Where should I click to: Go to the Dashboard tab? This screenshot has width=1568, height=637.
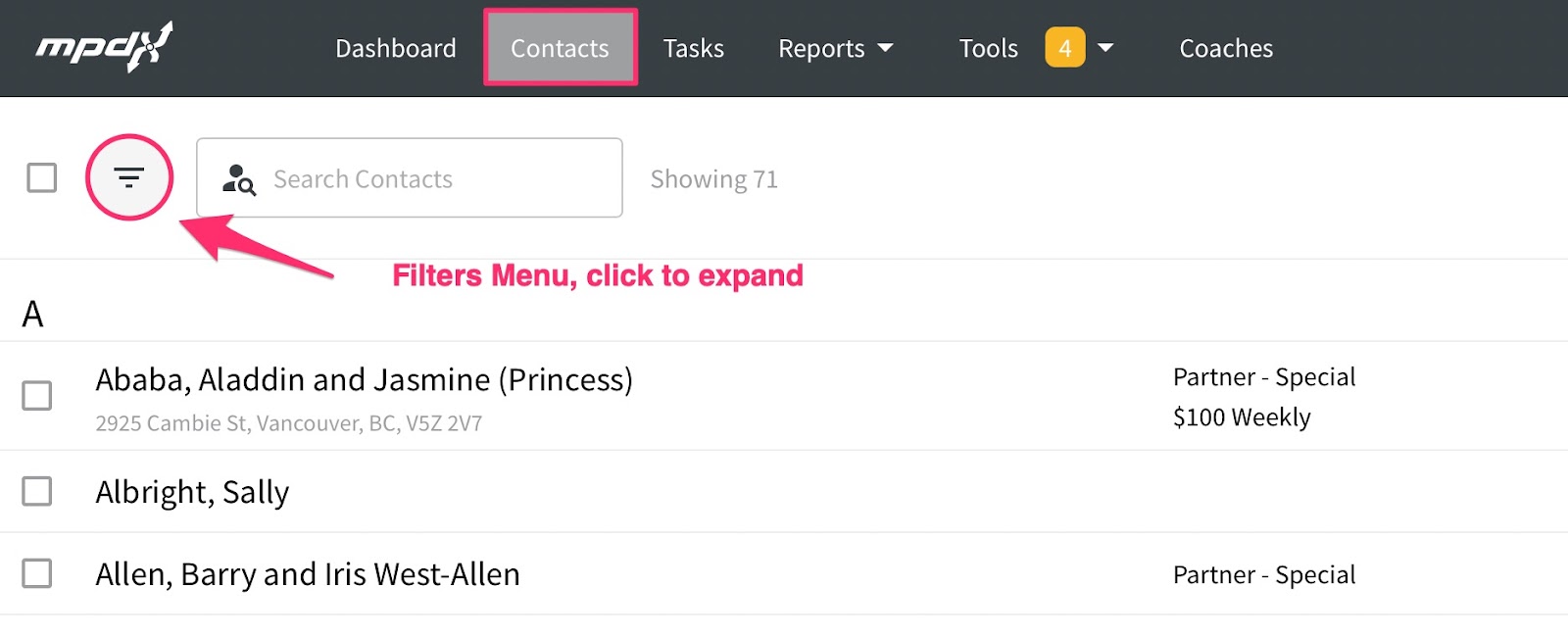coord(396,48)
